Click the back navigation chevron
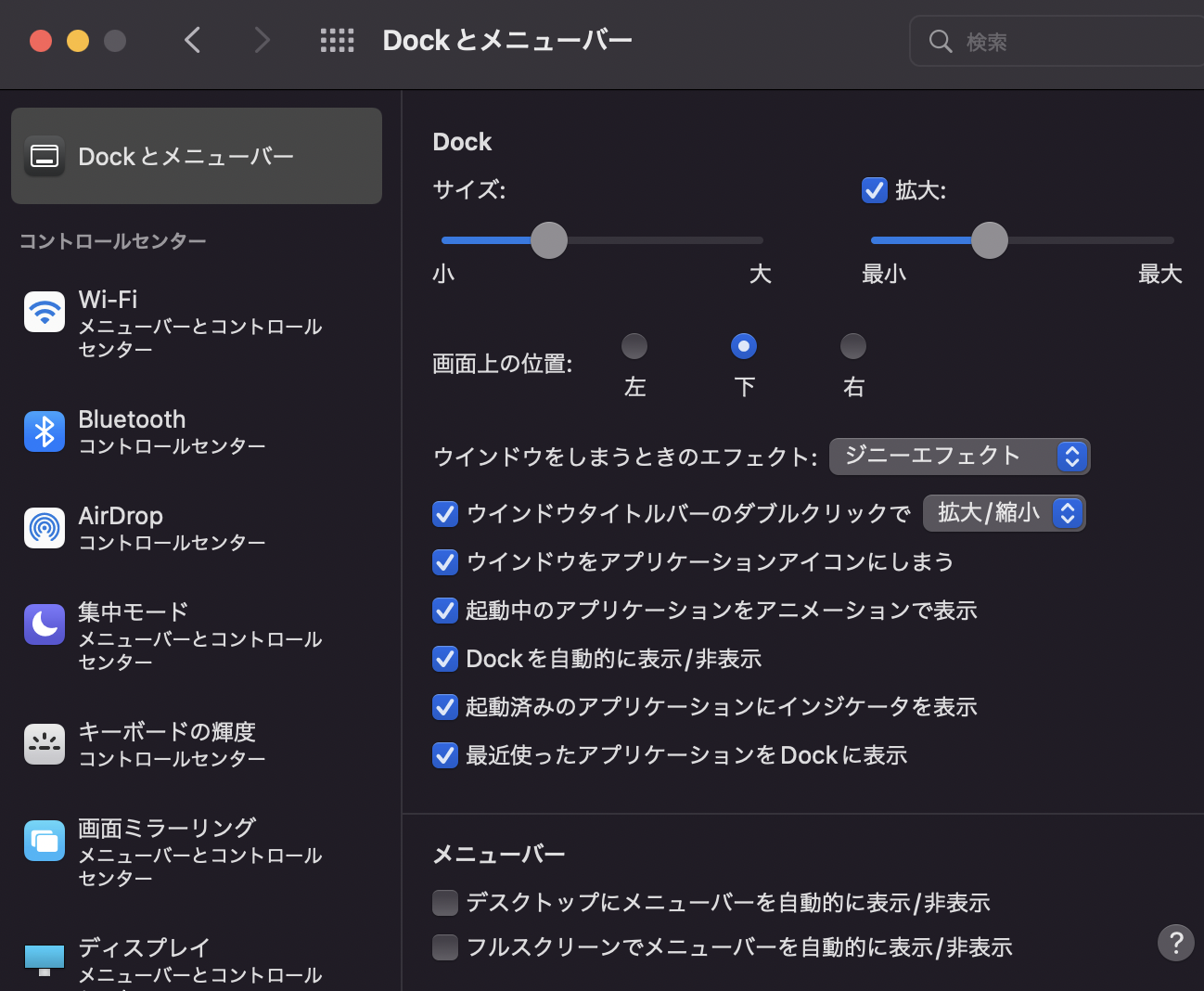The height and width of the screenshot is (991, 1204). 193,40
